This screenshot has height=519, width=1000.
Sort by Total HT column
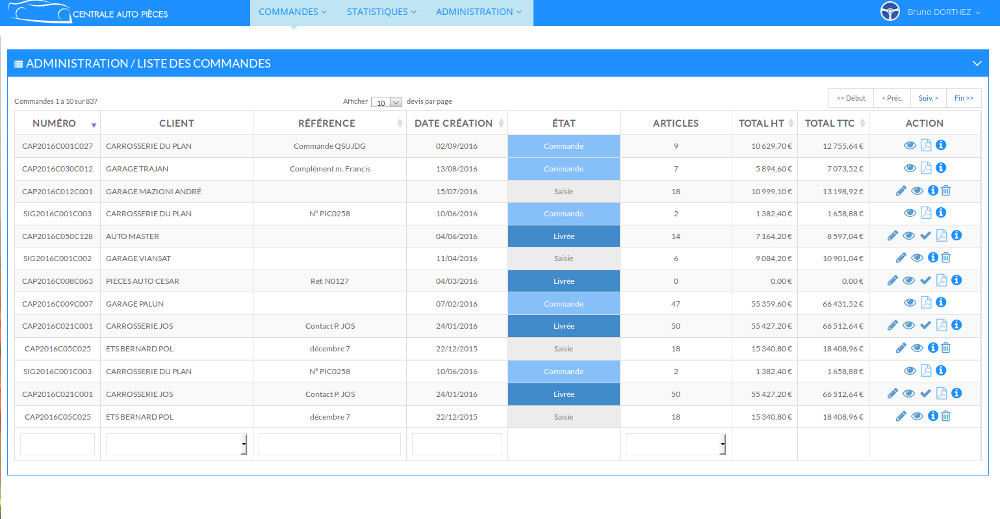(x=765, y=123)
